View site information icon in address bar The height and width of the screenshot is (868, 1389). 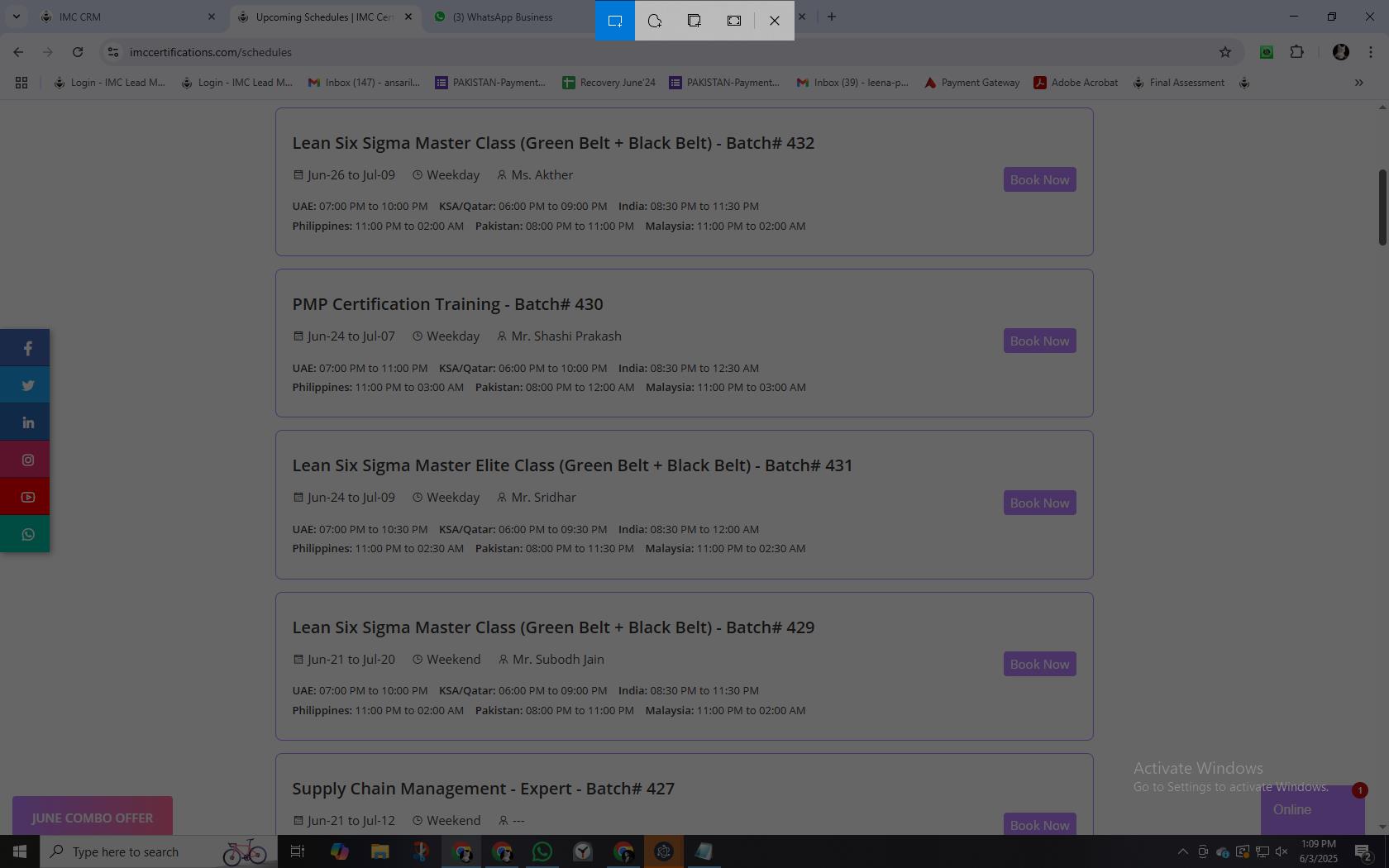coord(113,52)
